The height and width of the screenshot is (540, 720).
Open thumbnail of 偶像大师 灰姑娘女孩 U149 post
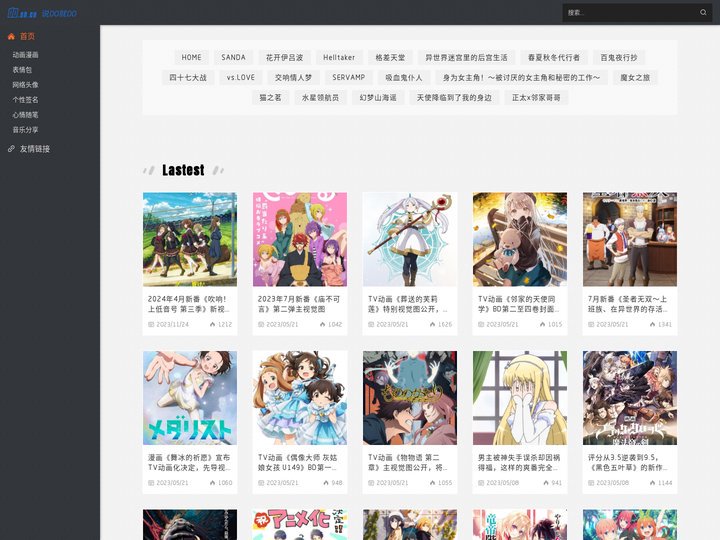[x=300, y=398]
